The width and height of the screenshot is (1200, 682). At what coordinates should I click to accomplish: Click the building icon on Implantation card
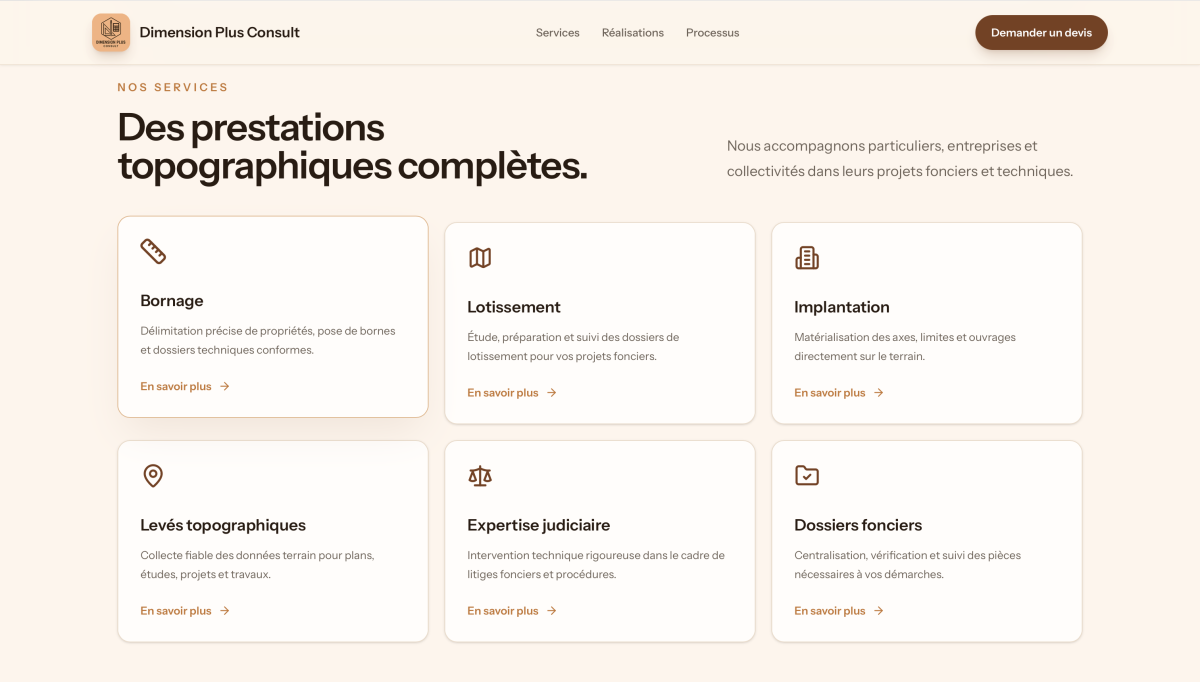(807, 258)
